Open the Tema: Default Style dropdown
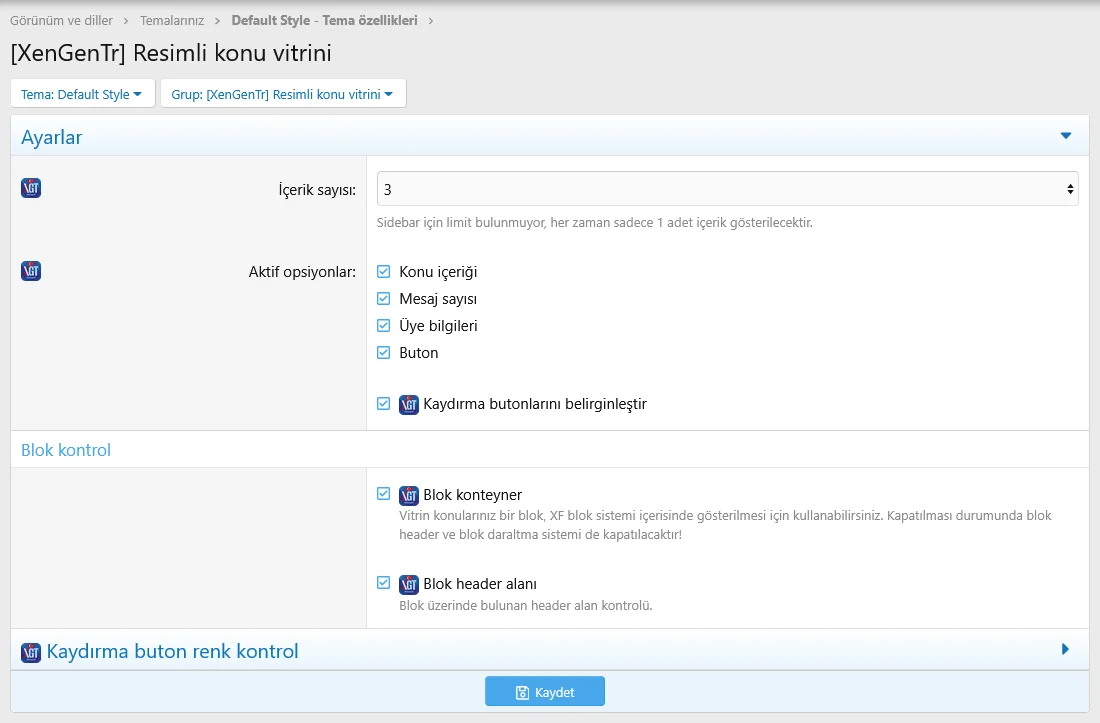This screenshot has width=1100, height=723. coord(82,94)
